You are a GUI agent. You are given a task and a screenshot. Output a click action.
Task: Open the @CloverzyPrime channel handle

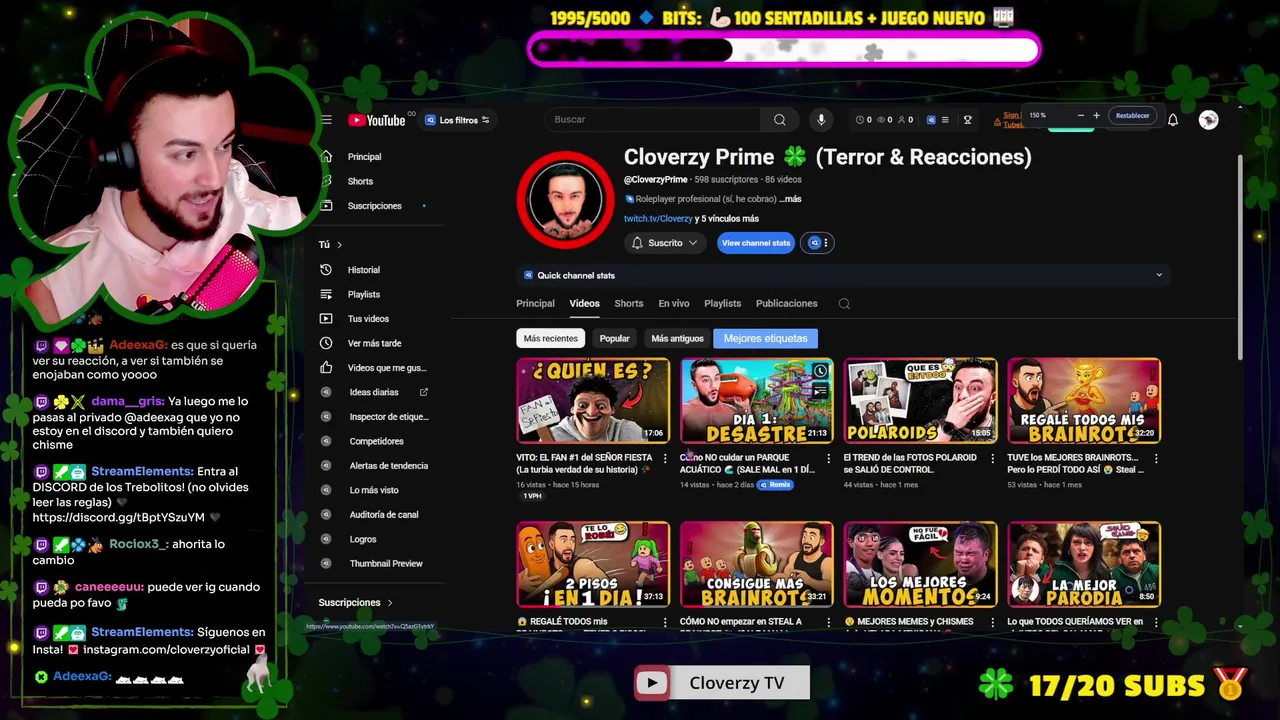pos(656,180)
